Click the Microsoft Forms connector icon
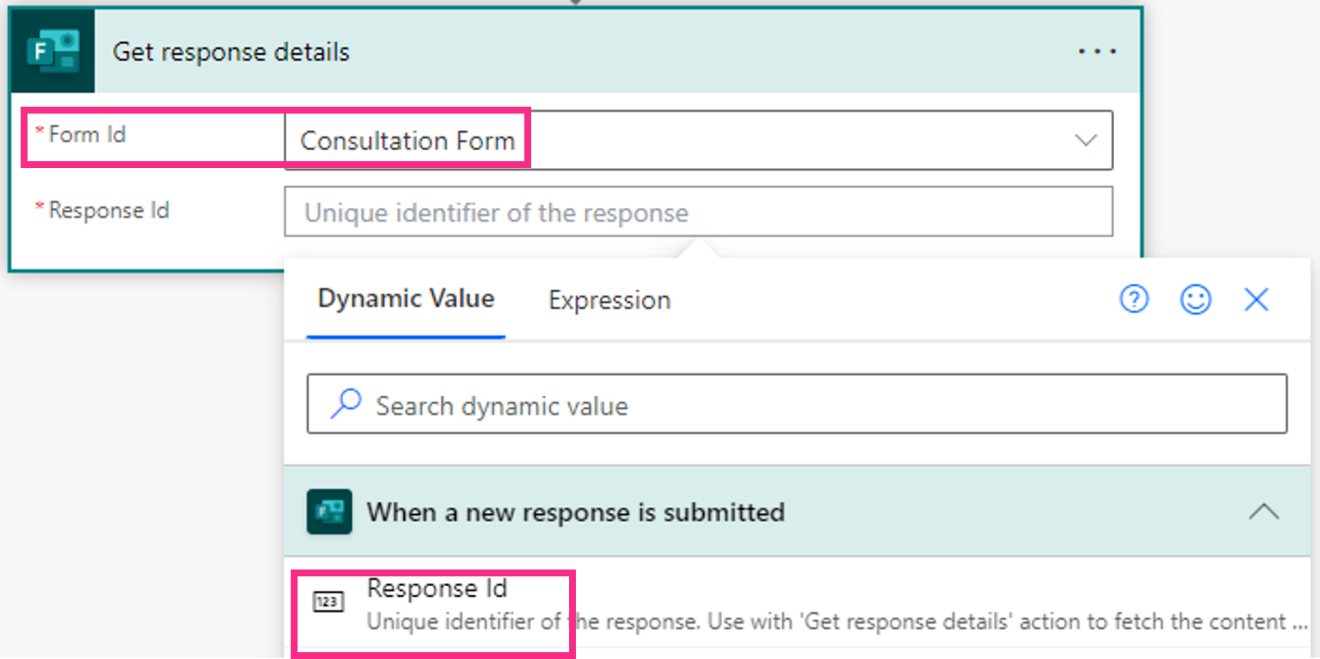 click(52, 50)
